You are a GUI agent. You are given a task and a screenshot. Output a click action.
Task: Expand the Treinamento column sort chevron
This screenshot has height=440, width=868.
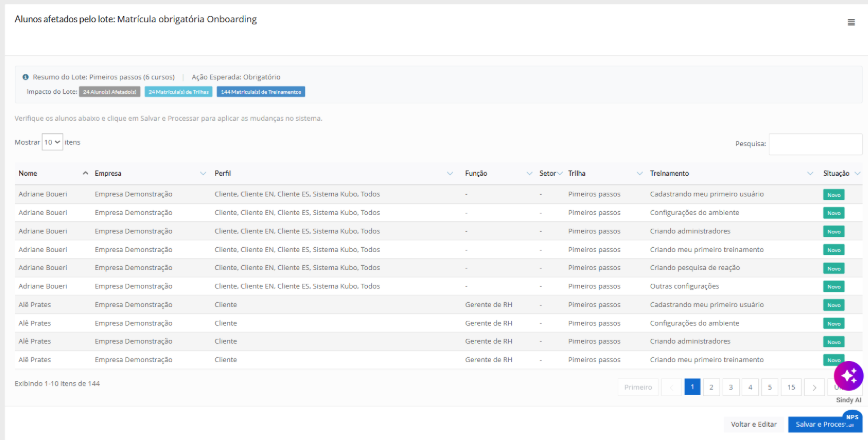pyautogui.click(x=810, y=173)
